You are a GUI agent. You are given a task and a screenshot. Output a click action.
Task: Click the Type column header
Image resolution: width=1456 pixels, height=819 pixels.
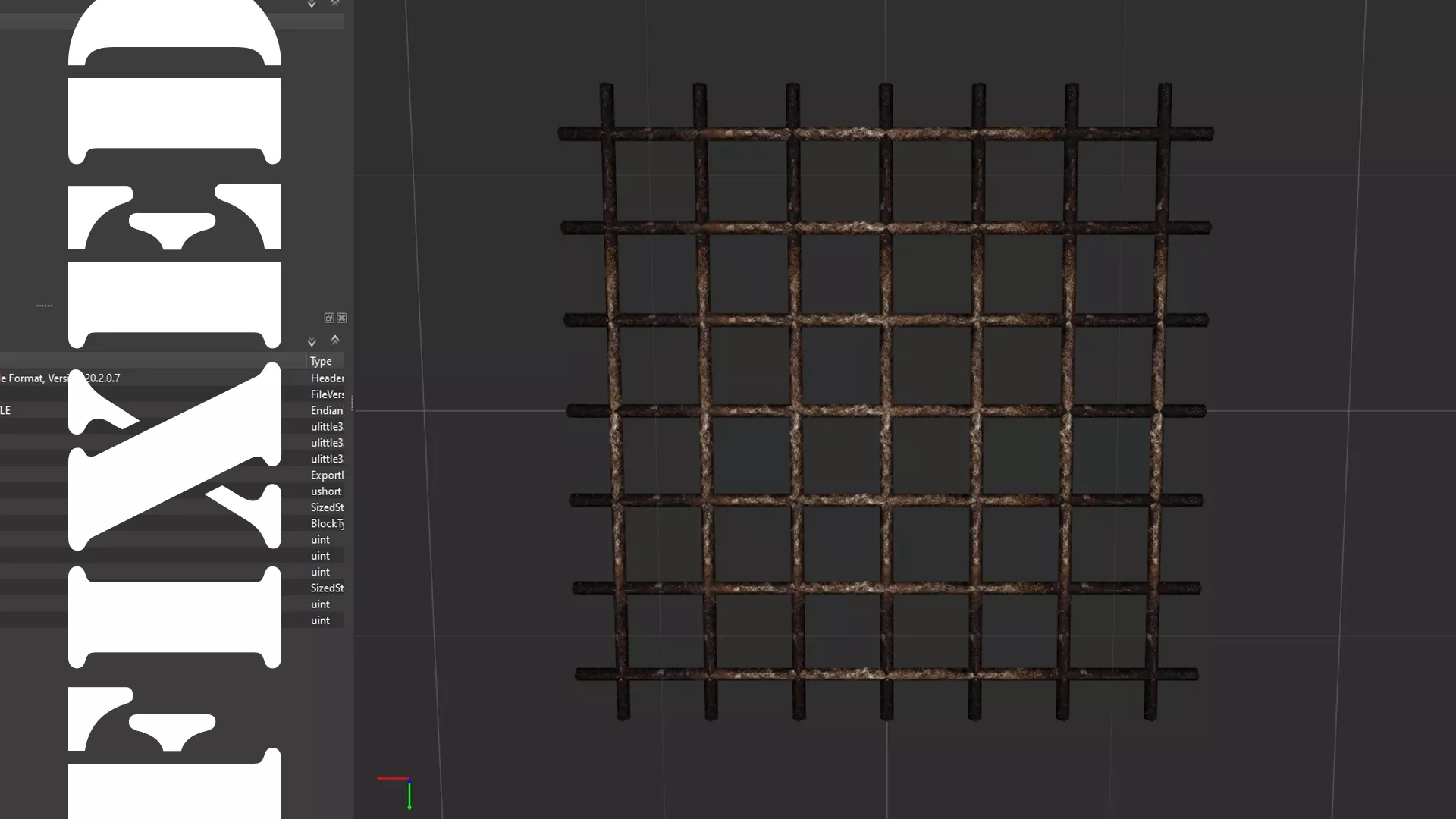[x=326, y=361]
